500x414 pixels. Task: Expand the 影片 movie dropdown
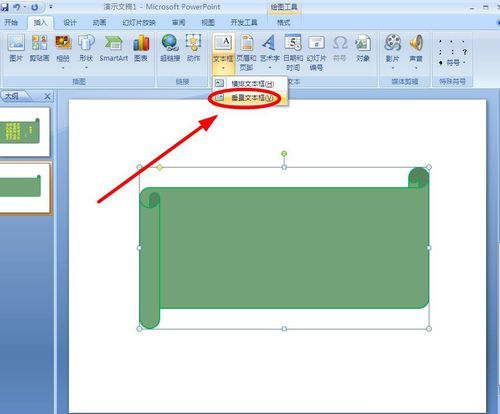[x=393, y=68]
